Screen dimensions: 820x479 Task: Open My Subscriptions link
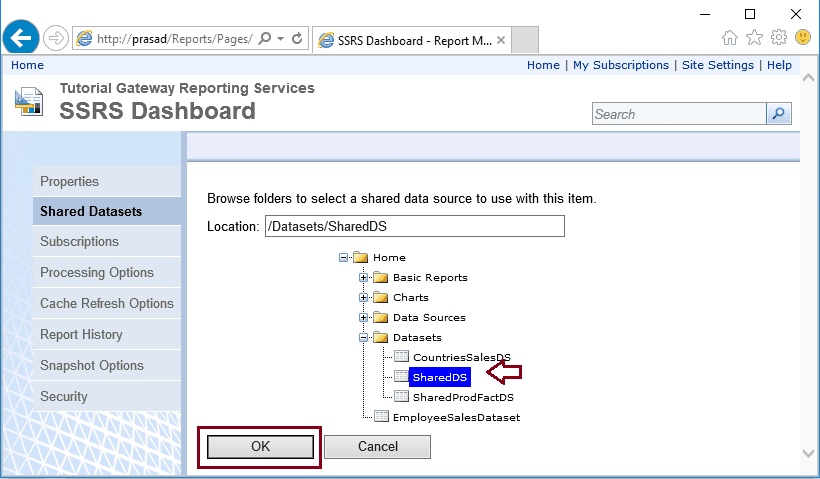point(621,65)
